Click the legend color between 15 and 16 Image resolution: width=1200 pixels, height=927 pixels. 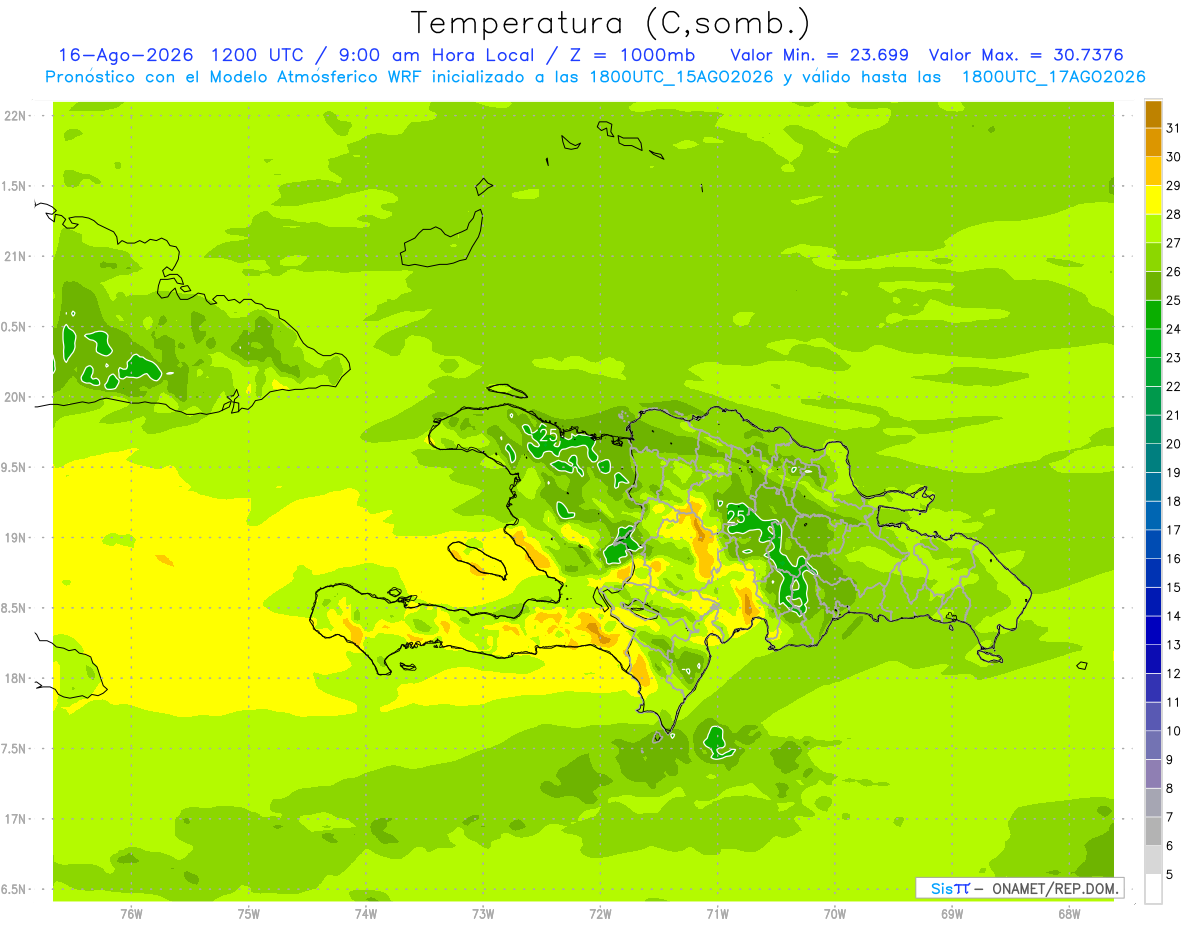1153,573
